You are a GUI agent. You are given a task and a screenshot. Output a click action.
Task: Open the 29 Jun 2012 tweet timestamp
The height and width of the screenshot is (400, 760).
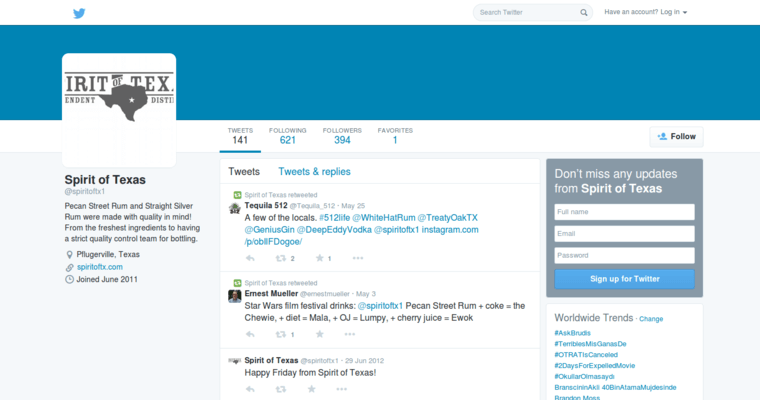pyautogui.click(x=364, y=361)
